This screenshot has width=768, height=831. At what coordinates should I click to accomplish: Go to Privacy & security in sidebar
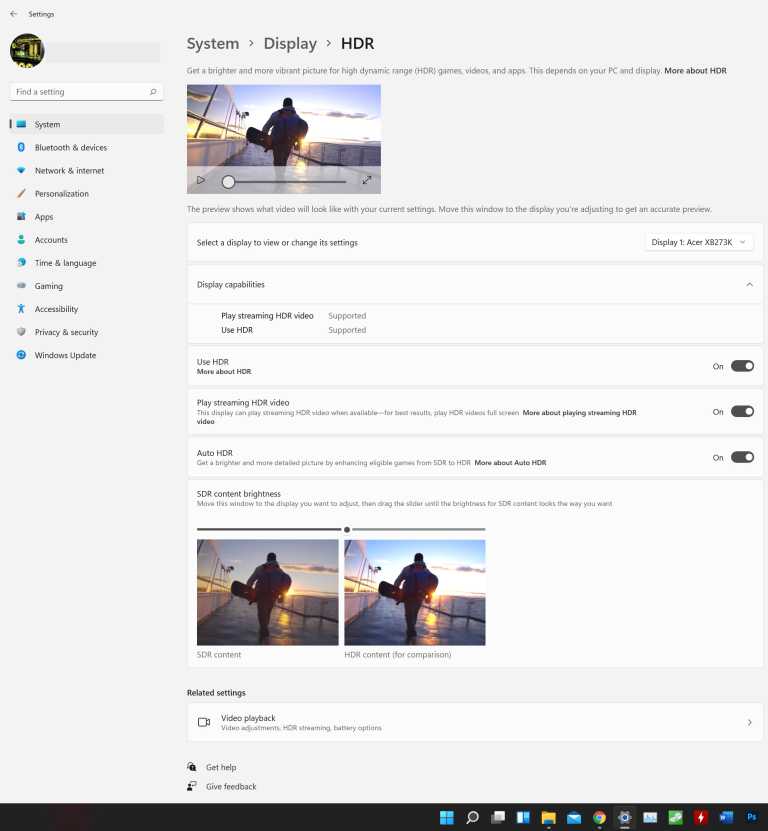(66, 333)
